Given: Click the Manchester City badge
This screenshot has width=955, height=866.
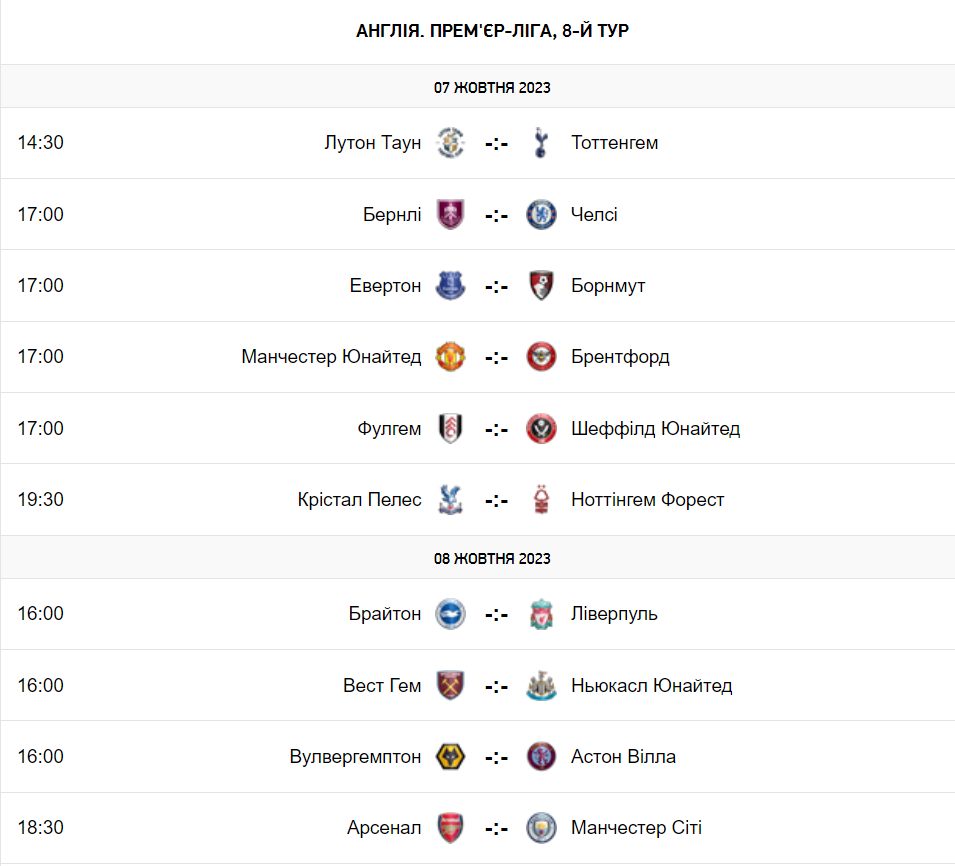Looking at the screenshot, I should pos(541,828).
